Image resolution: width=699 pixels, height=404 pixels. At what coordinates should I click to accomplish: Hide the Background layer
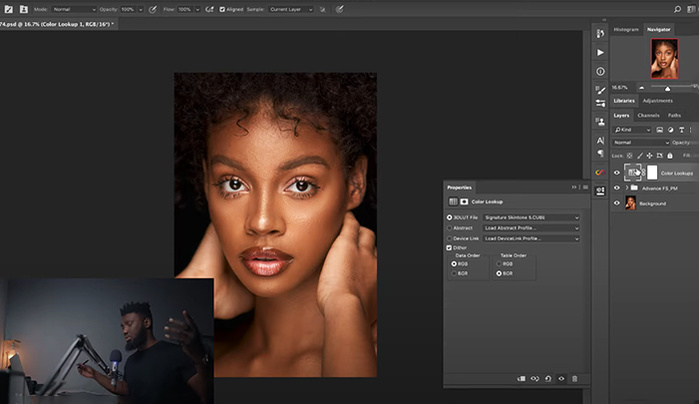point(616,203)
